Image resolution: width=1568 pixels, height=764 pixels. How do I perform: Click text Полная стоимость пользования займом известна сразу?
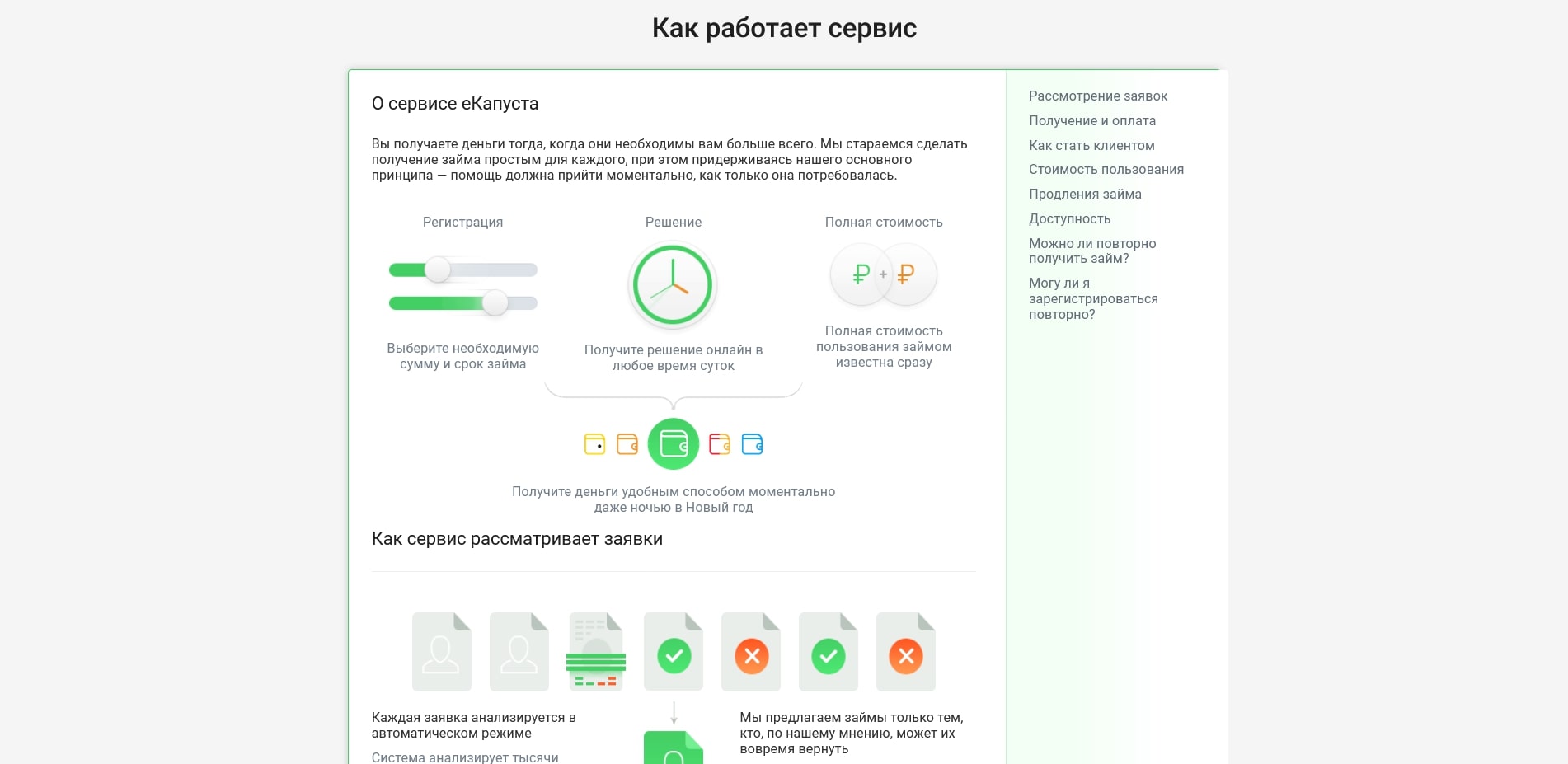pyautogui.click(x=884, y=346)
